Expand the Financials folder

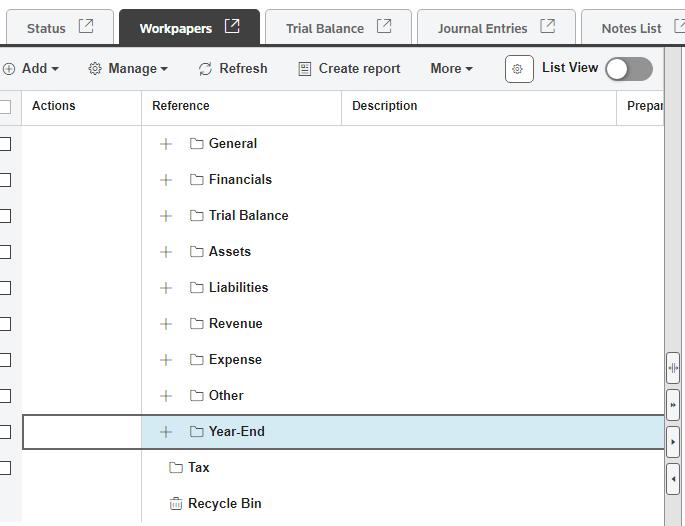(166, 180)
